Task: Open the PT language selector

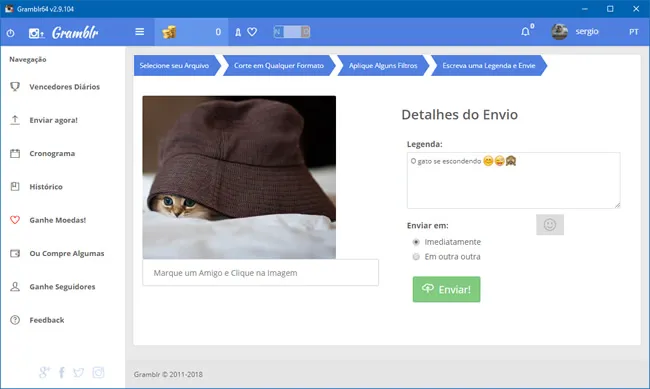Action: (x=633, y=32)
